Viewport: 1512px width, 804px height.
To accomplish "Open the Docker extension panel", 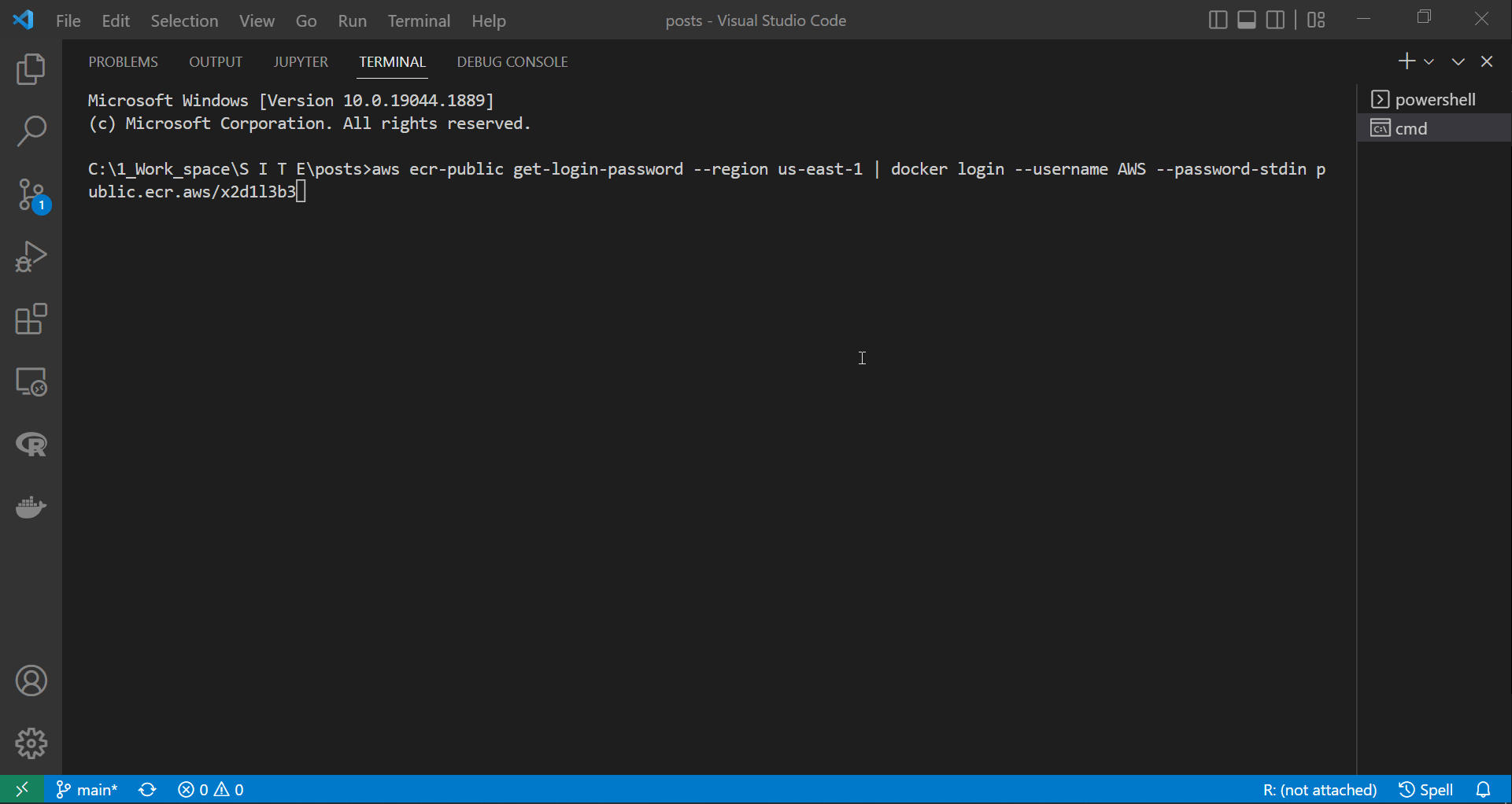I will point(31,507).
